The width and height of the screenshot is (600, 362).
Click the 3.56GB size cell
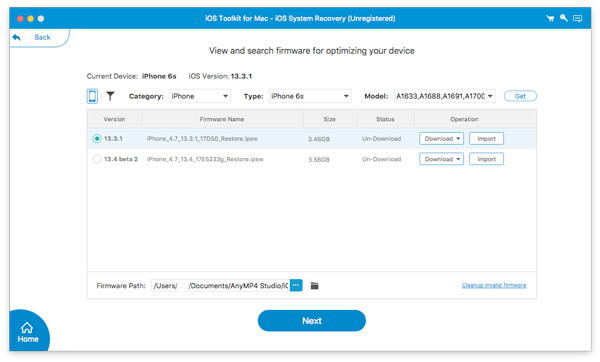point(319,159)
